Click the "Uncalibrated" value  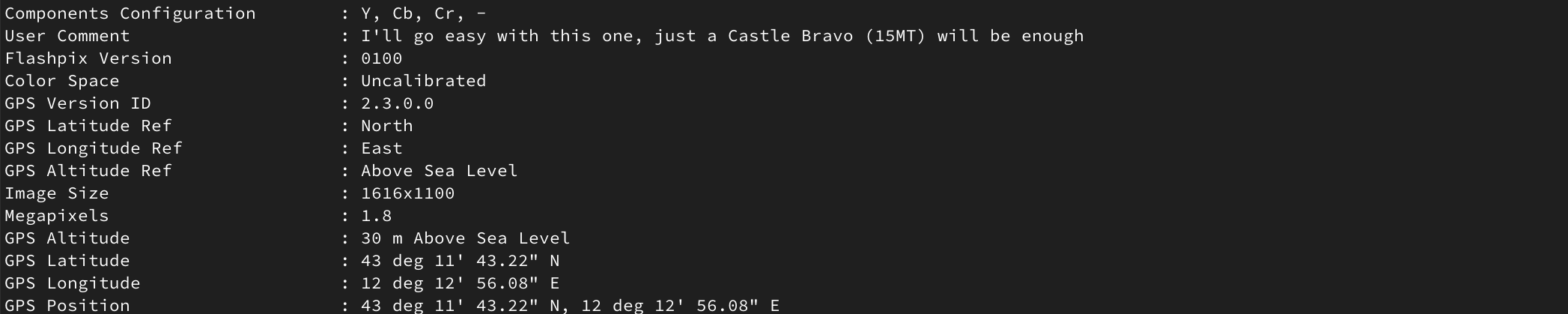point(423,81)
